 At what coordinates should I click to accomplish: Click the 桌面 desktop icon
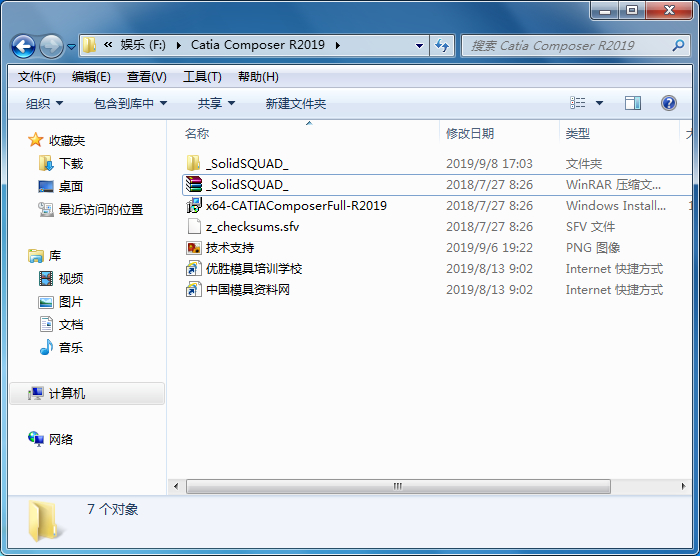(46, 186)
